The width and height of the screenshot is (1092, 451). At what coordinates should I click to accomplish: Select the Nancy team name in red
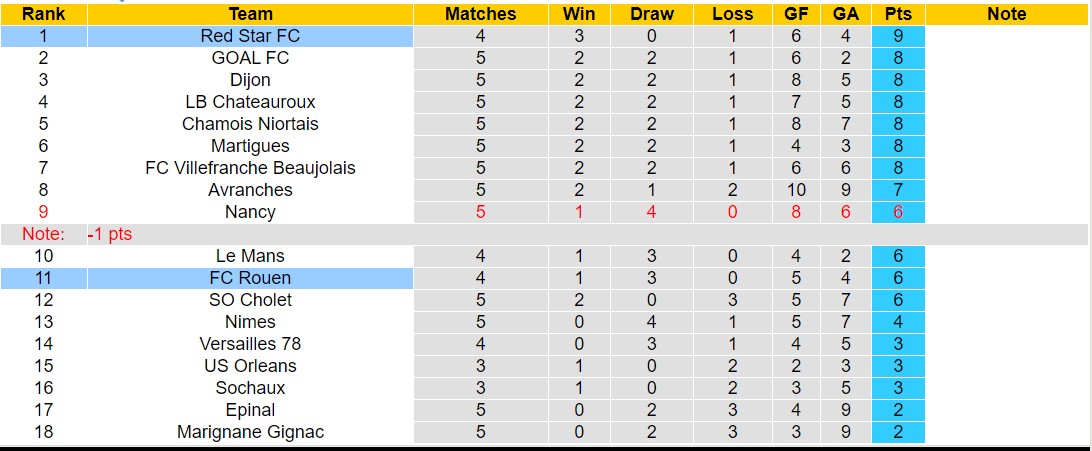(250, 212)
